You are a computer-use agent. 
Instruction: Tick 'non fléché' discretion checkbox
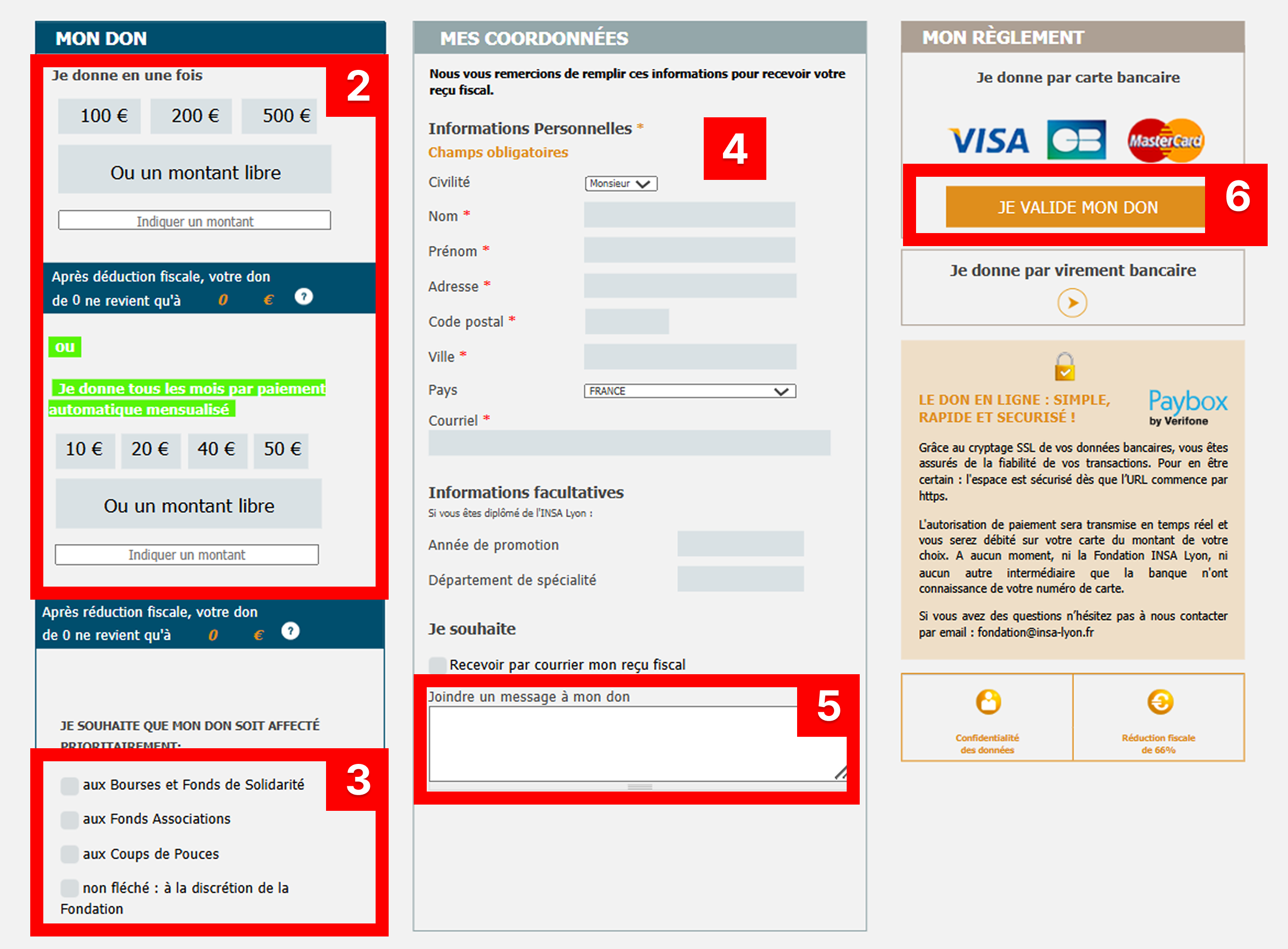pos(69,889)
